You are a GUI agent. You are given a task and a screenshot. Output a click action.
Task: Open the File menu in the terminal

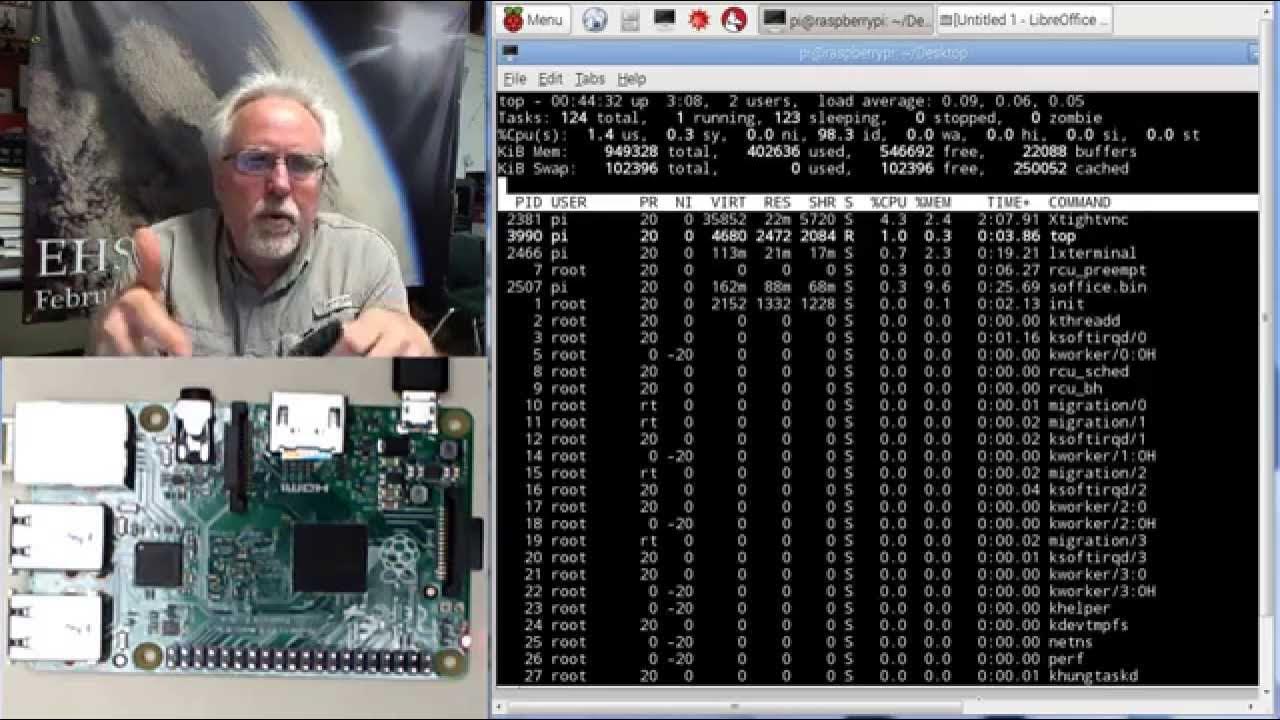coord(515,79)
